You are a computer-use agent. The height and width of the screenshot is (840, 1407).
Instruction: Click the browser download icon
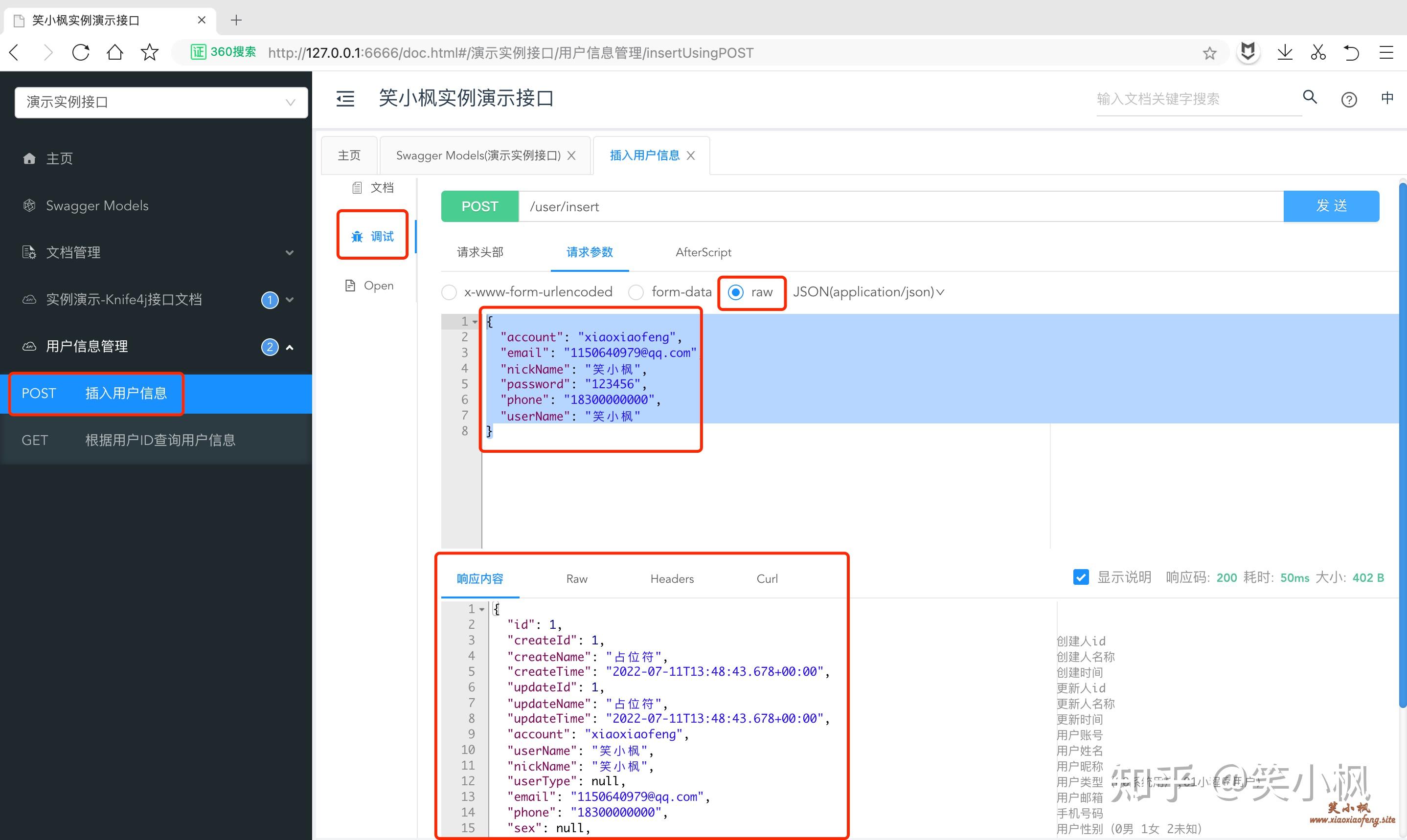1285,53
